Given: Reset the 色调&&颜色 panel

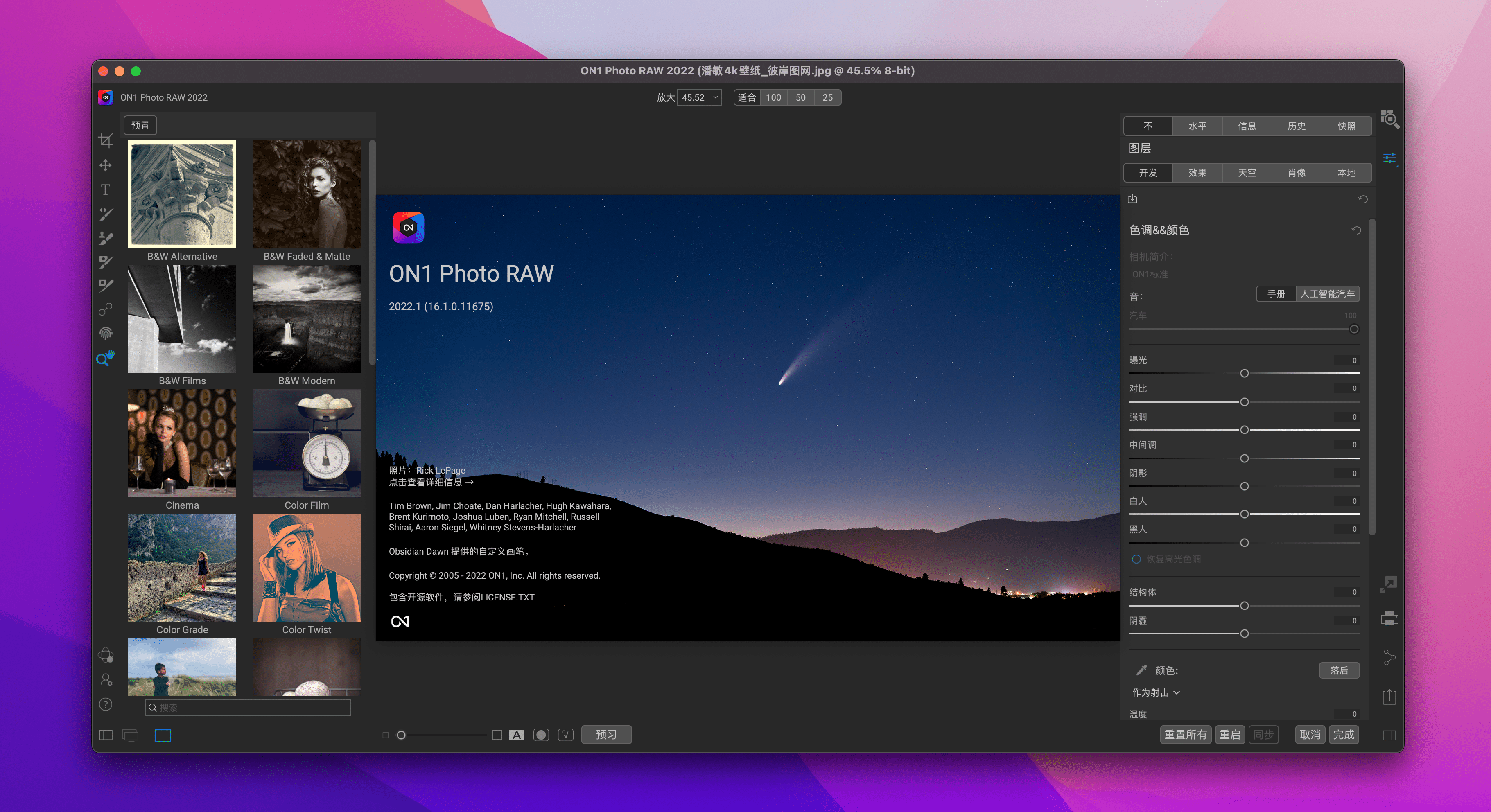Looking at the screenshot, I should pos(1356,230).
